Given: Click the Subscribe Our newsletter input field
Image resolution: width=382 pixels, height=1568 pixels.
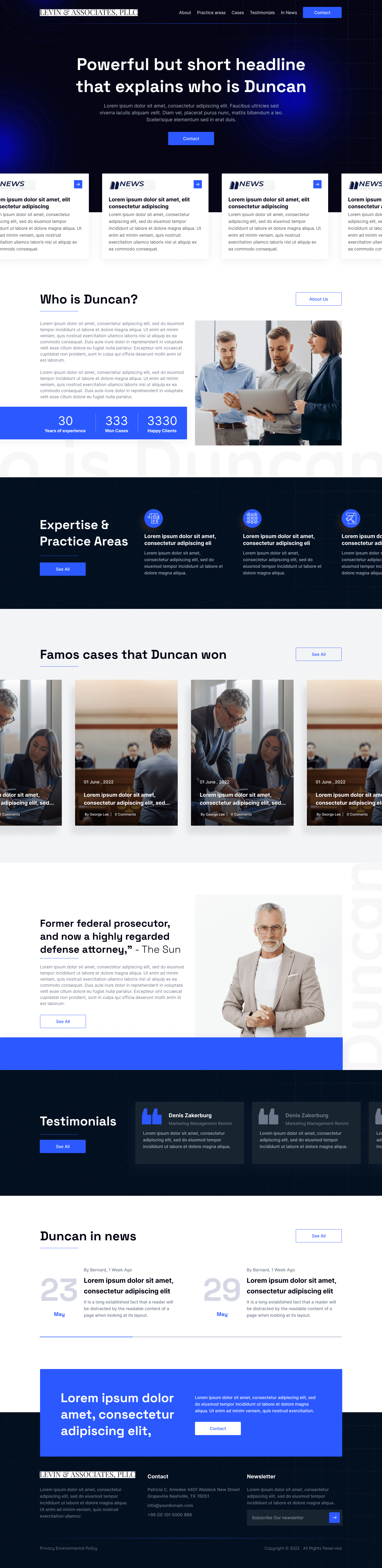Looking at the screenshot, I should click(x=288, y=1518).
